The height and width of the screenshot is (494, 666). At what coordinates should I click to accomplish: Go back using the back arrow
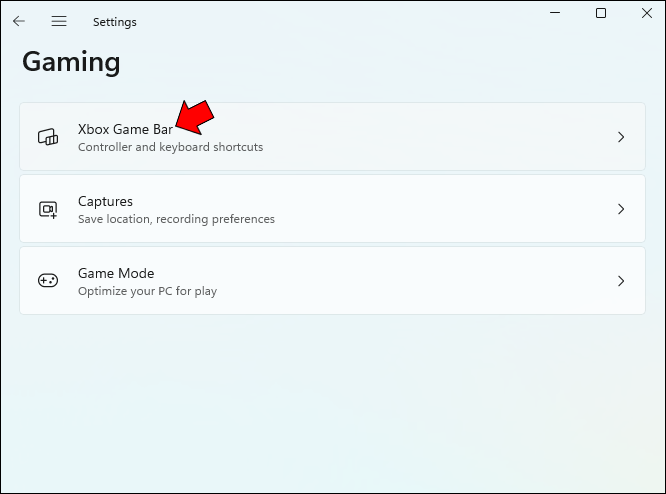(x=19, y=21)
